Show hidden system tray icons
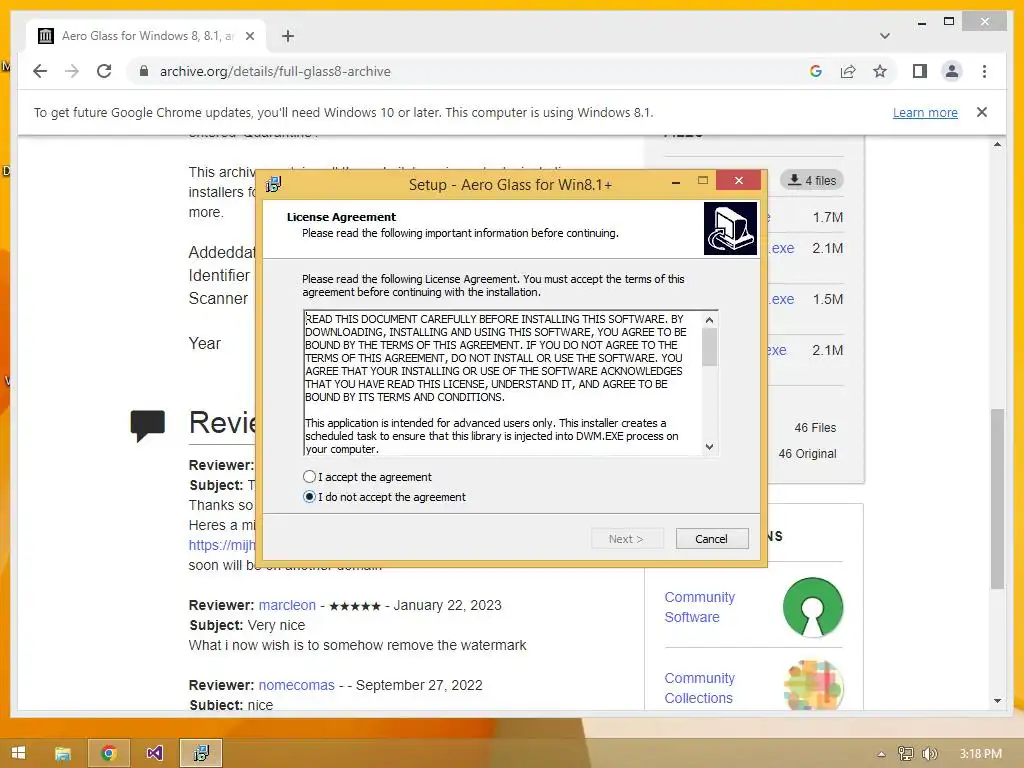Image resolution: width=1024 pixels, height=768 pixels. click(x=881, y=754)
